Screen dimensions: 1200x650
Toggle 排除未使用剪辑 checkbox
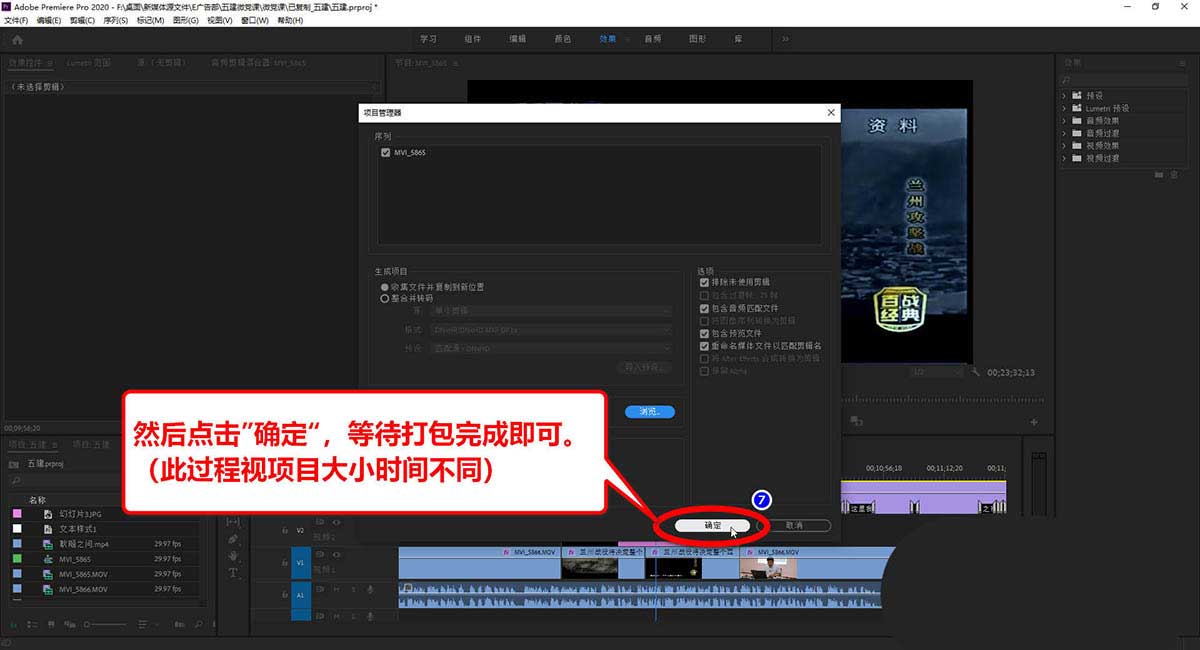click(705, 282)
